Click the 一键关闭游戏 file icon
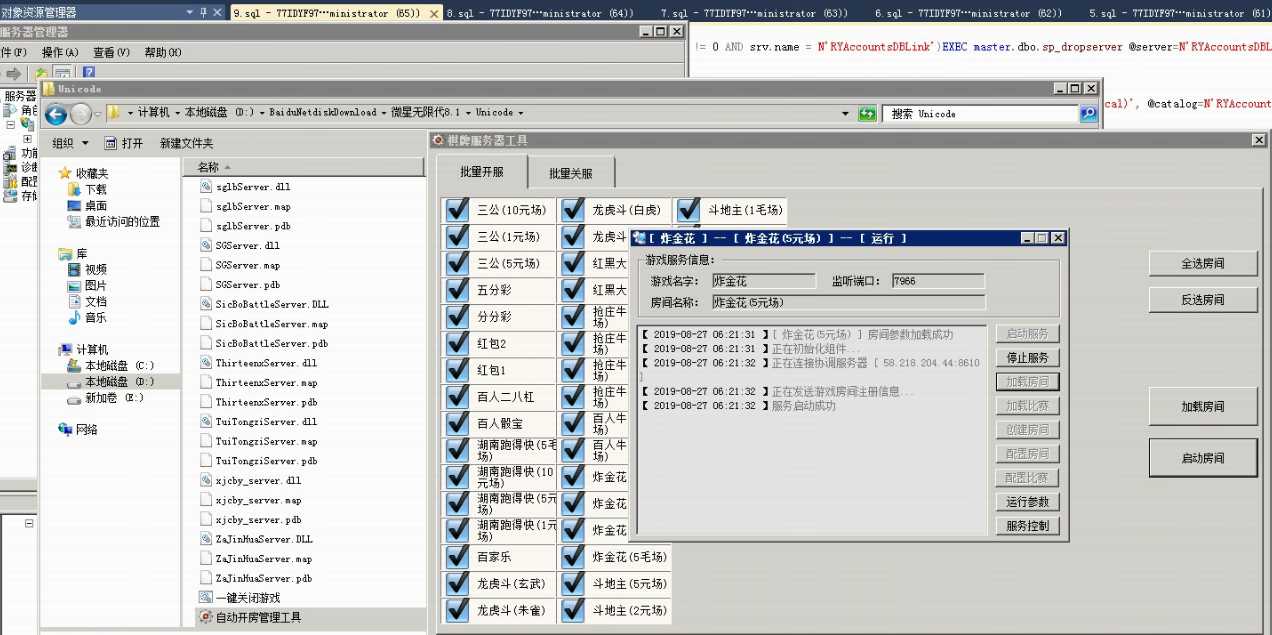The height and width of the screenshot is (635, 1272). tap(206, 598)
